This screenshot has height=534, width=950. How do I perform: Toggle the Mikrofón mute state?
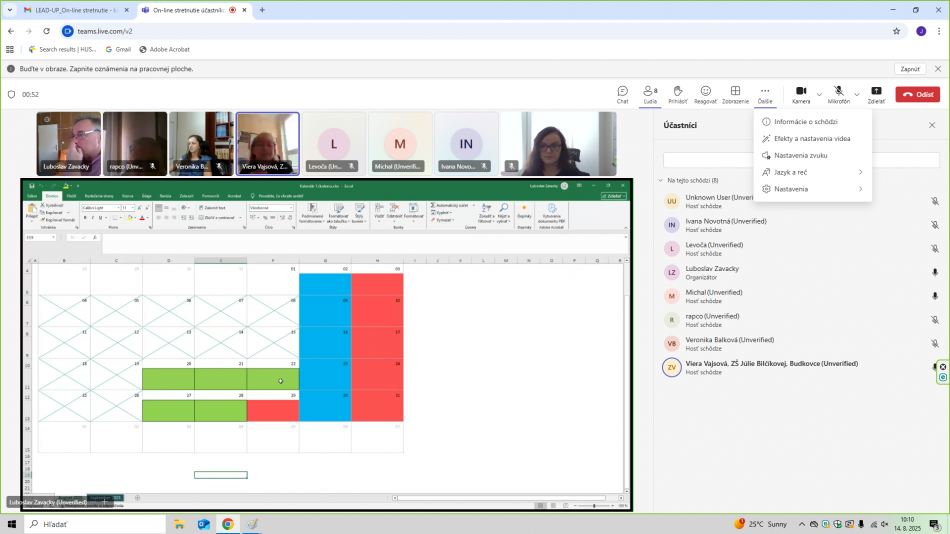point(838,92)
